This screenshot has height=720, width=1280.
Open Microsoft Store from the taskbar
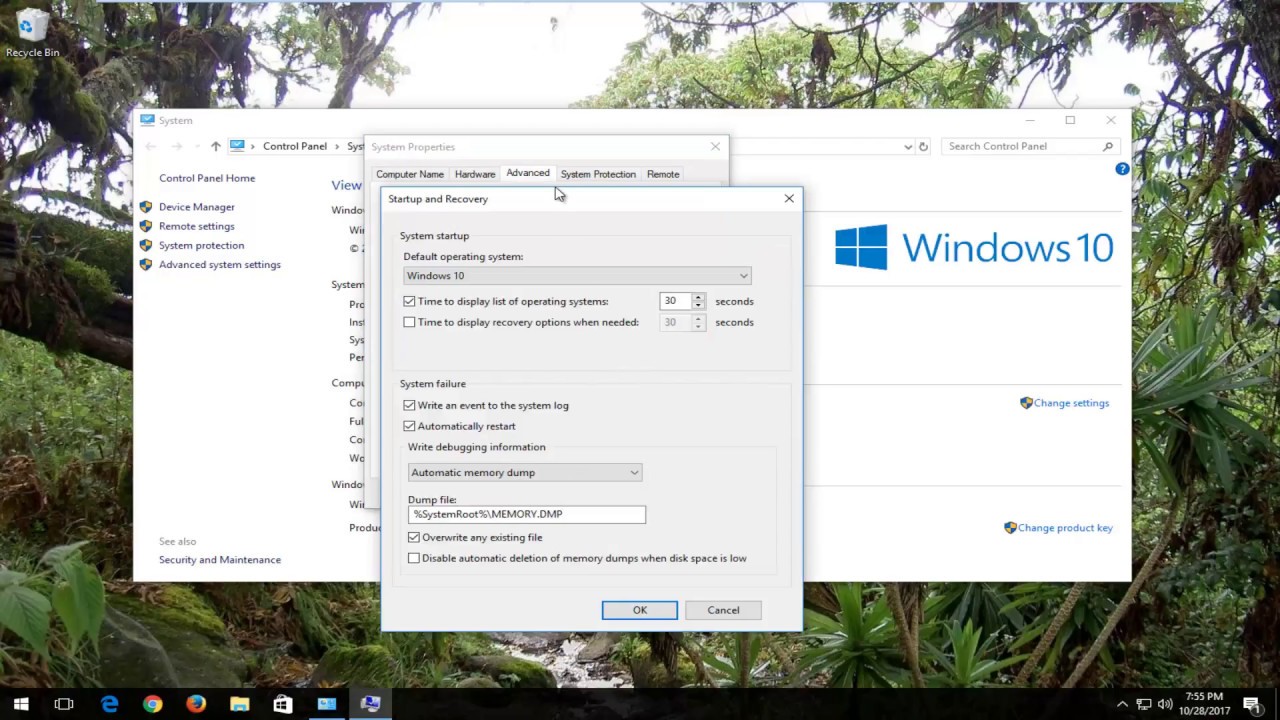point(283,704)
